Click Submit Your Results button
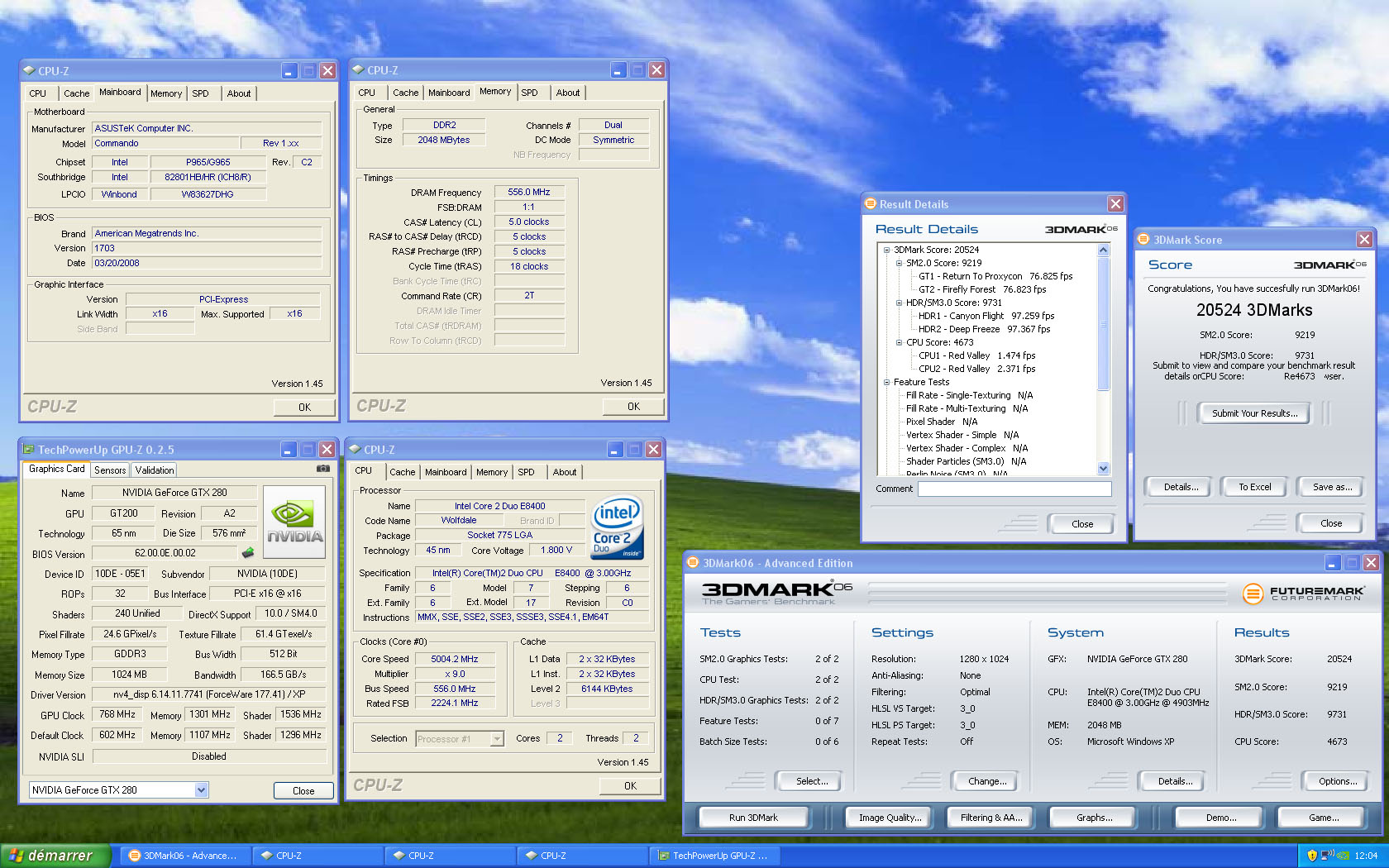 click(1254, 413)
